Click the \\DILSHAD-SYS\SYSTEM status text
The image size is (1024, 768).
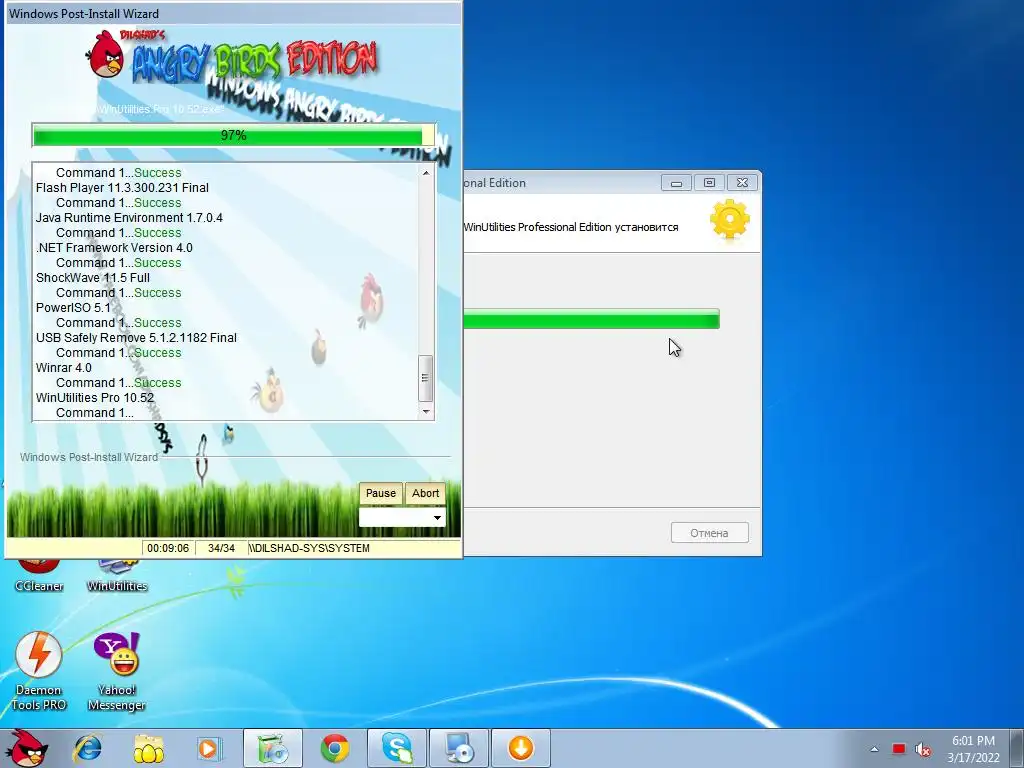pyautogui.click(x=309, y=548)
